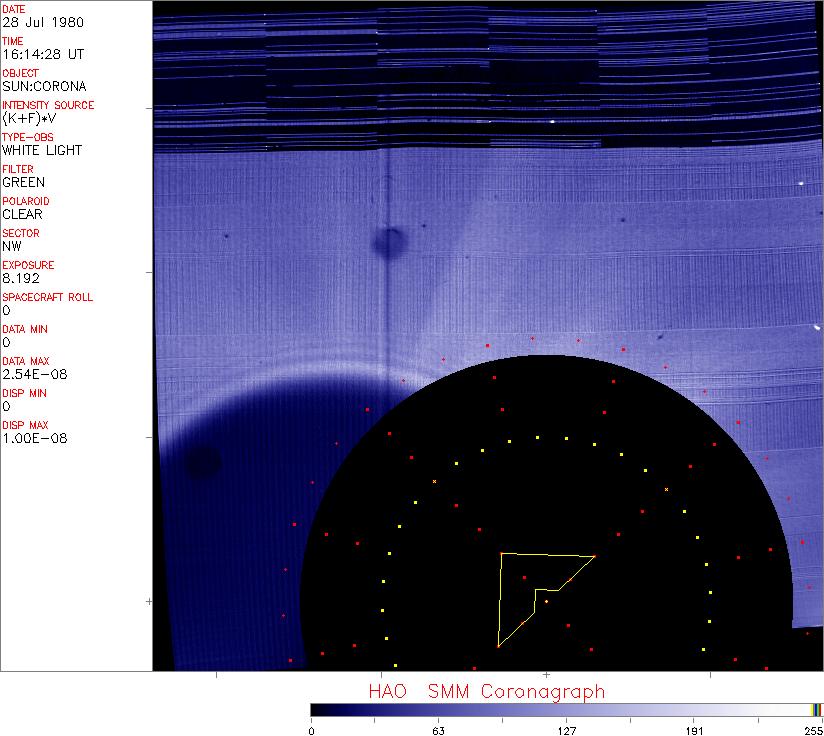Click the dark circular spot at the left edge
The width and height of the screenshot is (824, 736).
pos(203,461)
